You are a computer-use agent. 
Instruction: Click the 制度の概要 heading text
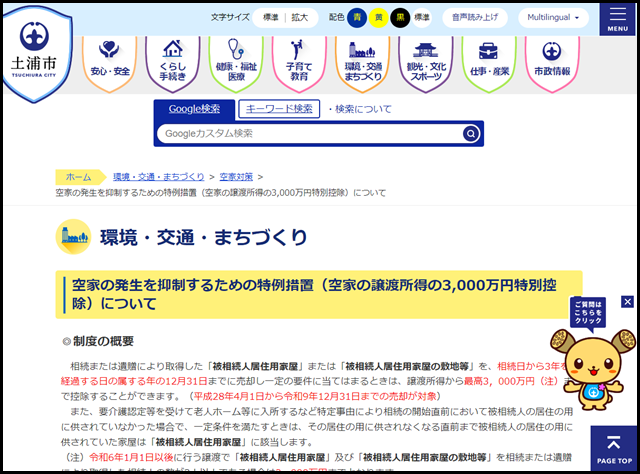[x=103, y=341]
